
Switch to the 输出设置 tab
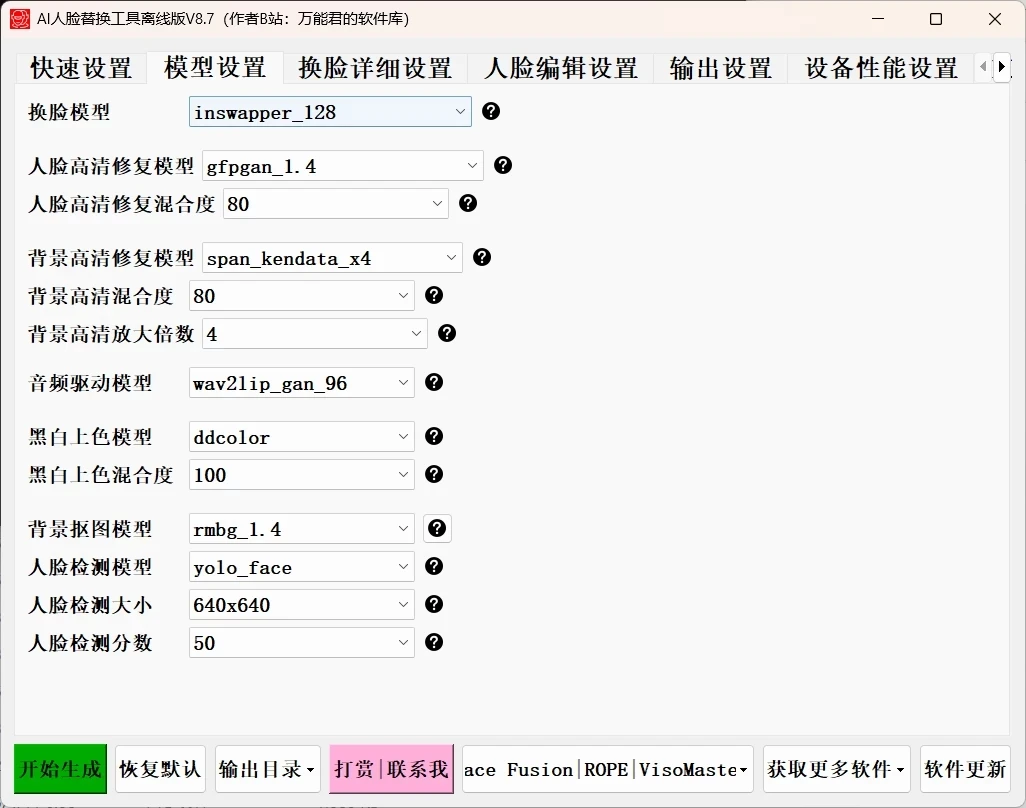[x=719, y=68]
